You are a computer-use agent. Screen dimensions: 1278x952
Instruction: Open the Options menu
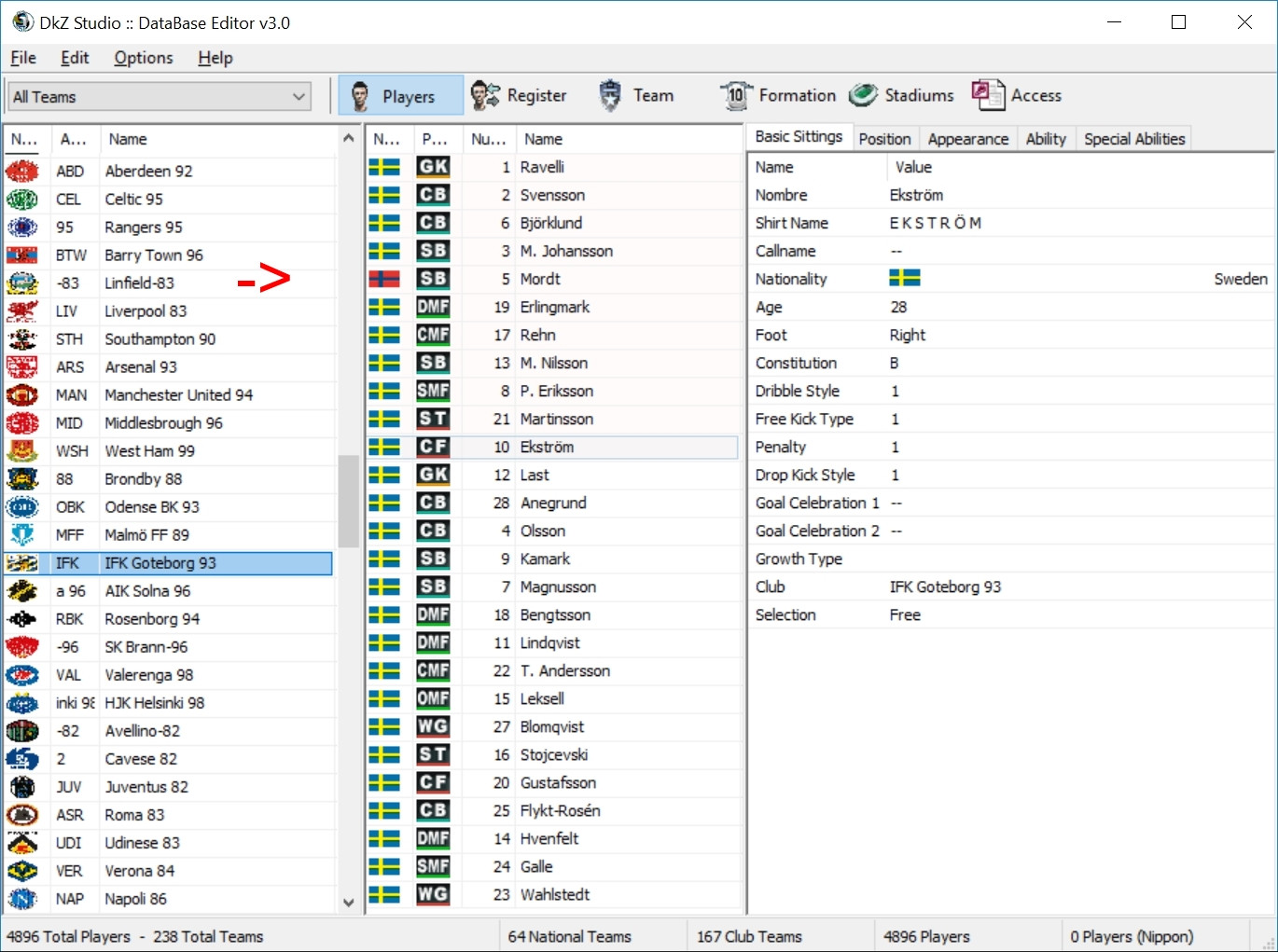[144, 58]
